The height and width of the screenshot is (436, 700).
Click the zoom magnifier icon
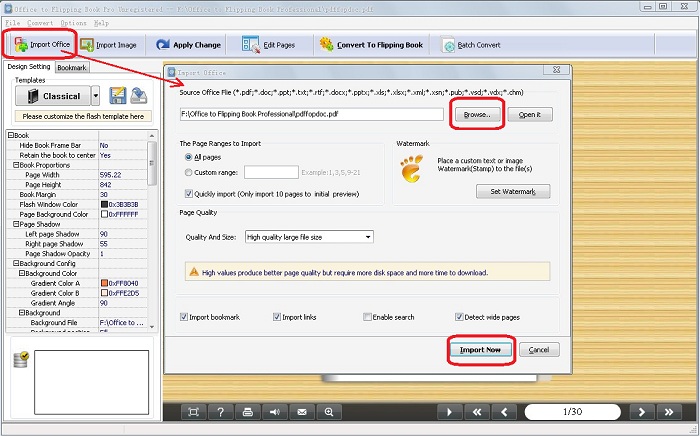pos(329,412)
